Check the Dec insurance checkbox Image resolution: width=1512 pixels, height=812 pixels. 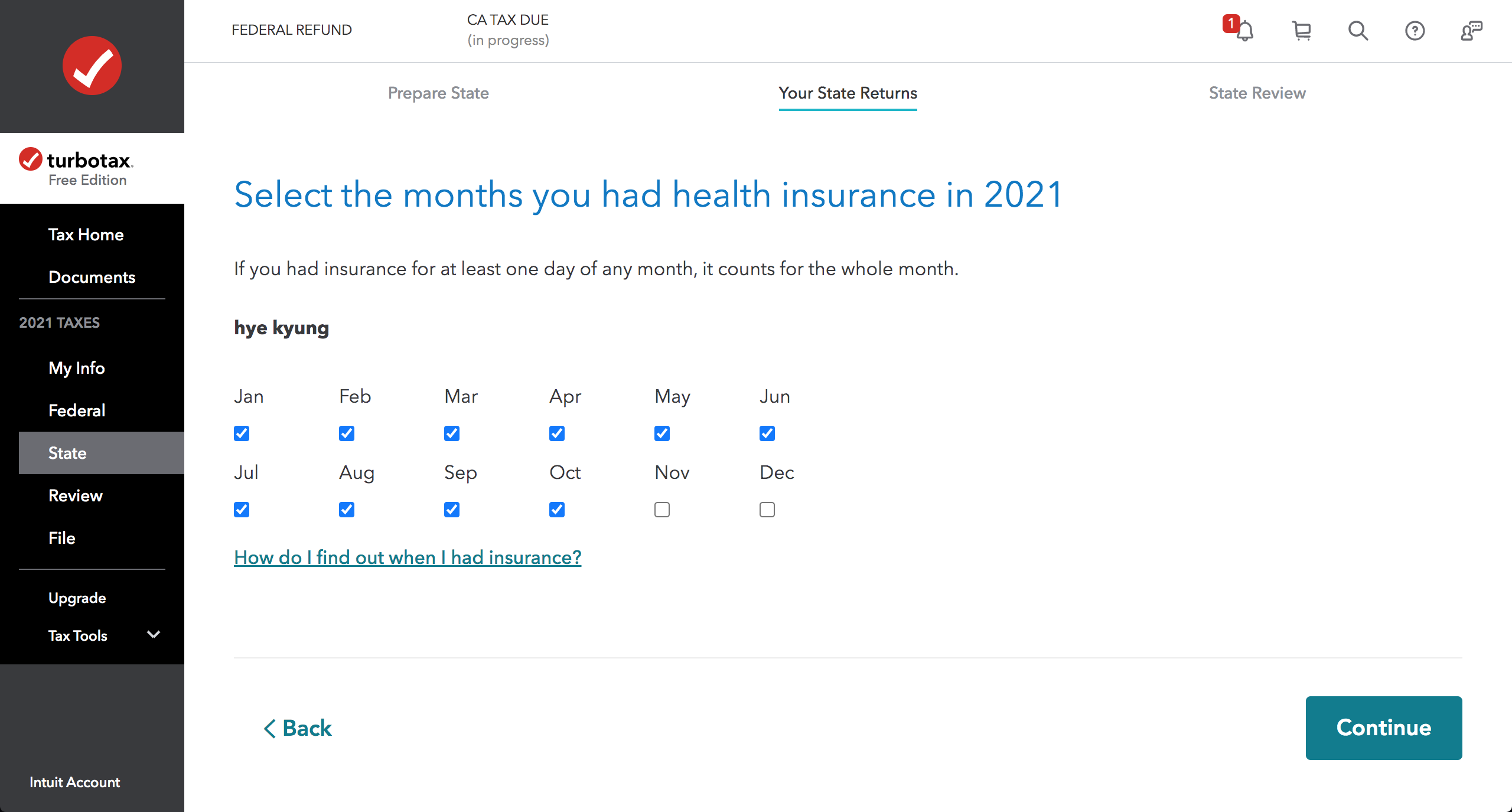click(767, 510)
